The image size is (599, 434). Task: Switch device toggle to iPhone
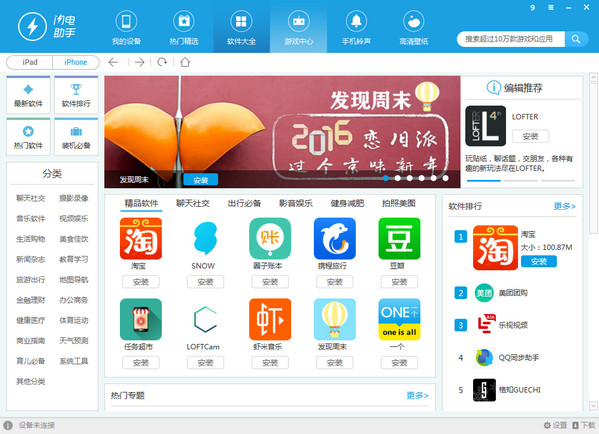76,62
